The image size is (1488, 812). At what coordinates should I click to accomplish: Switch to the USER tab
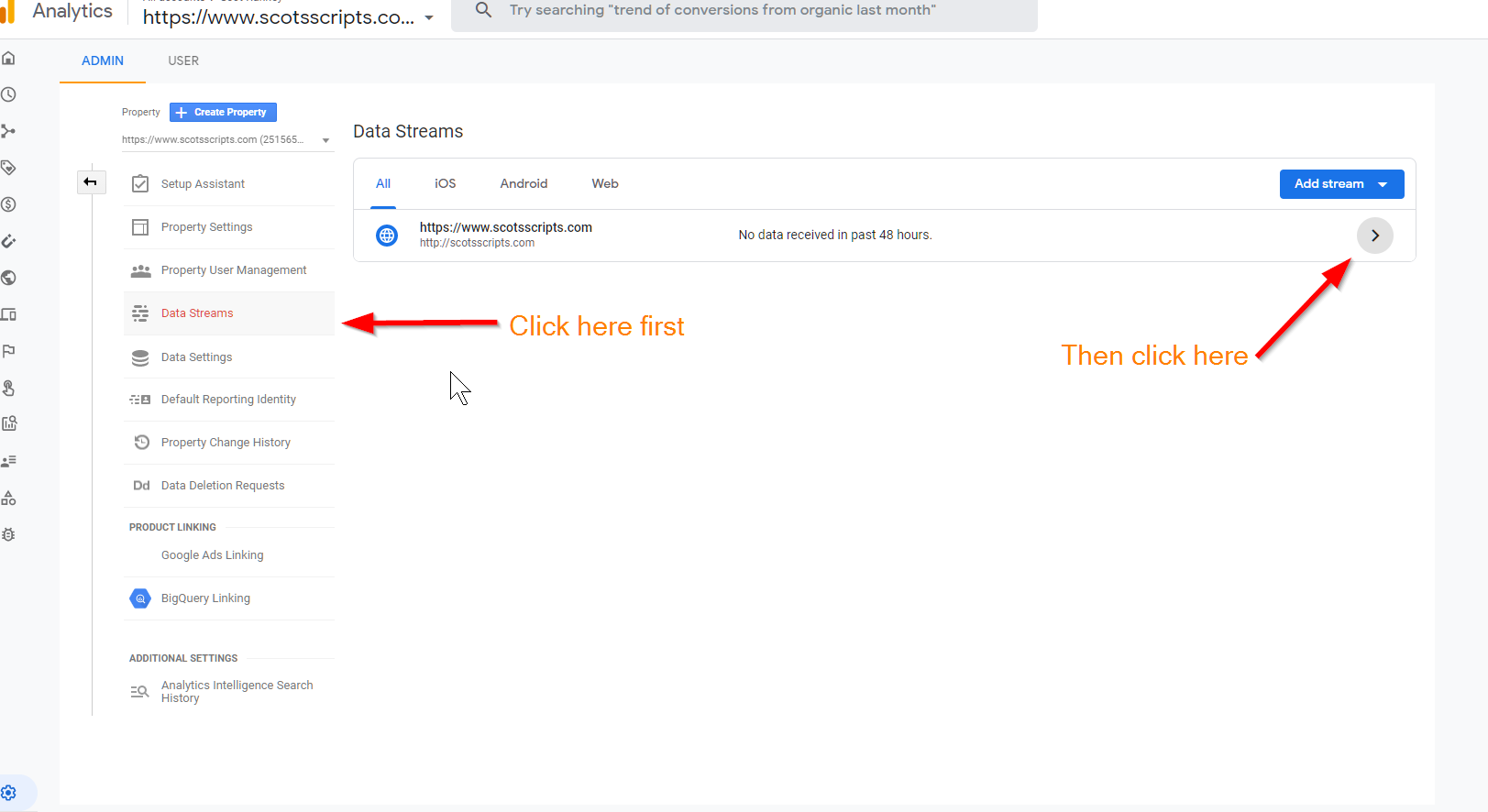[183, 60]
